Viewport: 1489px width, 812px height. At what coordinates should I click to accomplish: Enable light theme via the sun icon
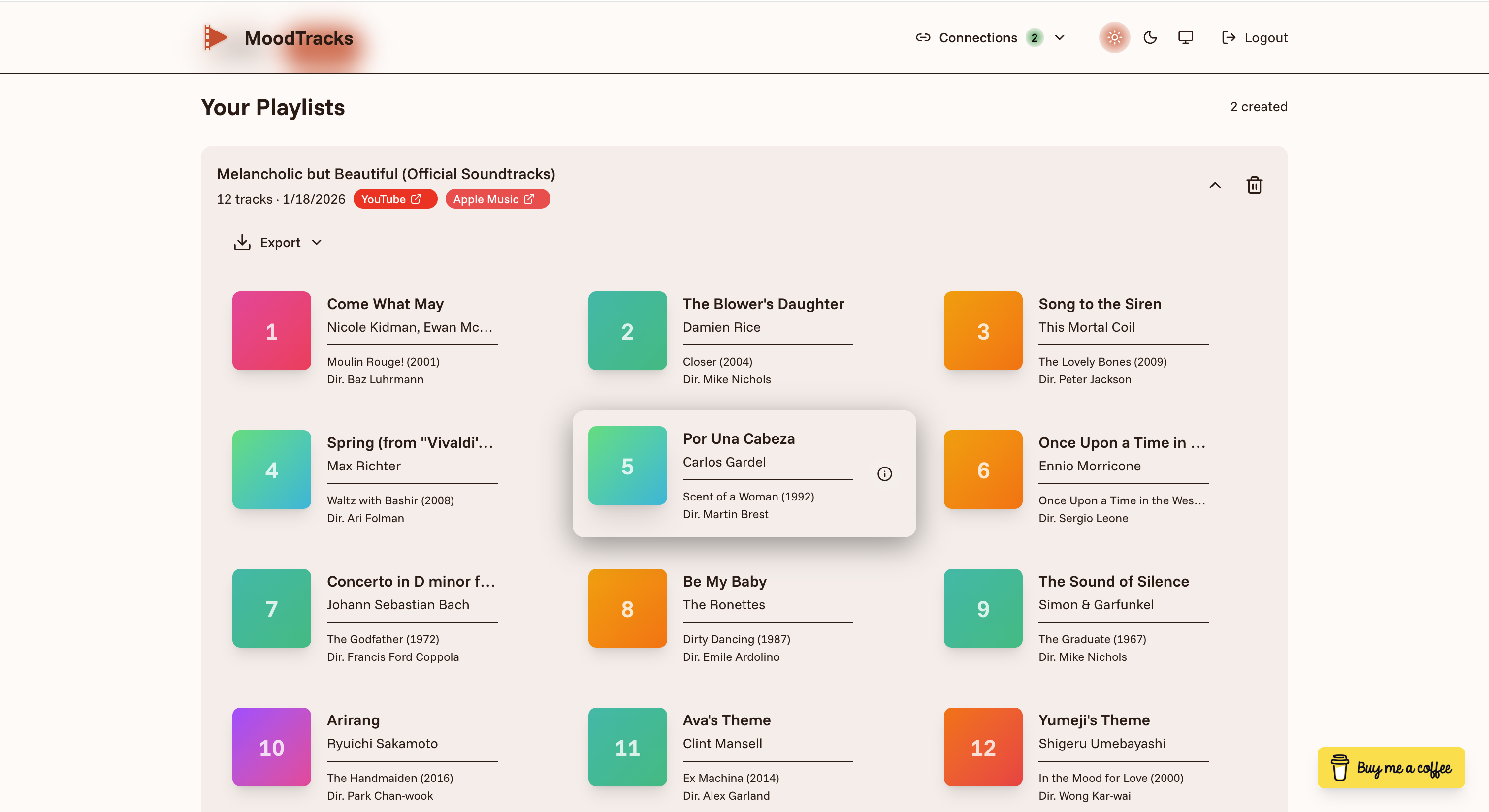pos(1113,37)
